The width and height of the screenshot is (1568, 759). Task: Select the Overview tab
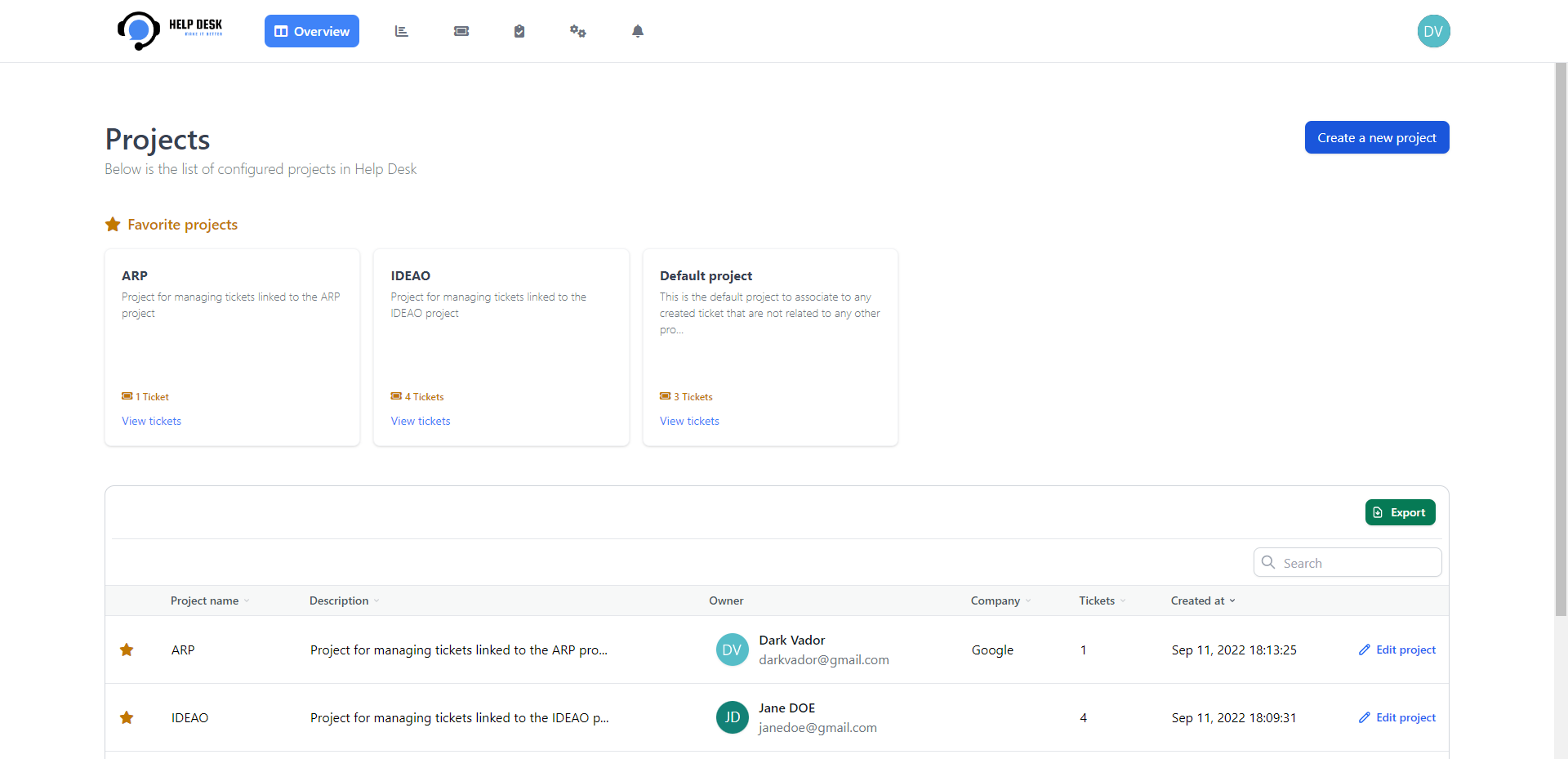pyautogui.click(x=312, y=31)
